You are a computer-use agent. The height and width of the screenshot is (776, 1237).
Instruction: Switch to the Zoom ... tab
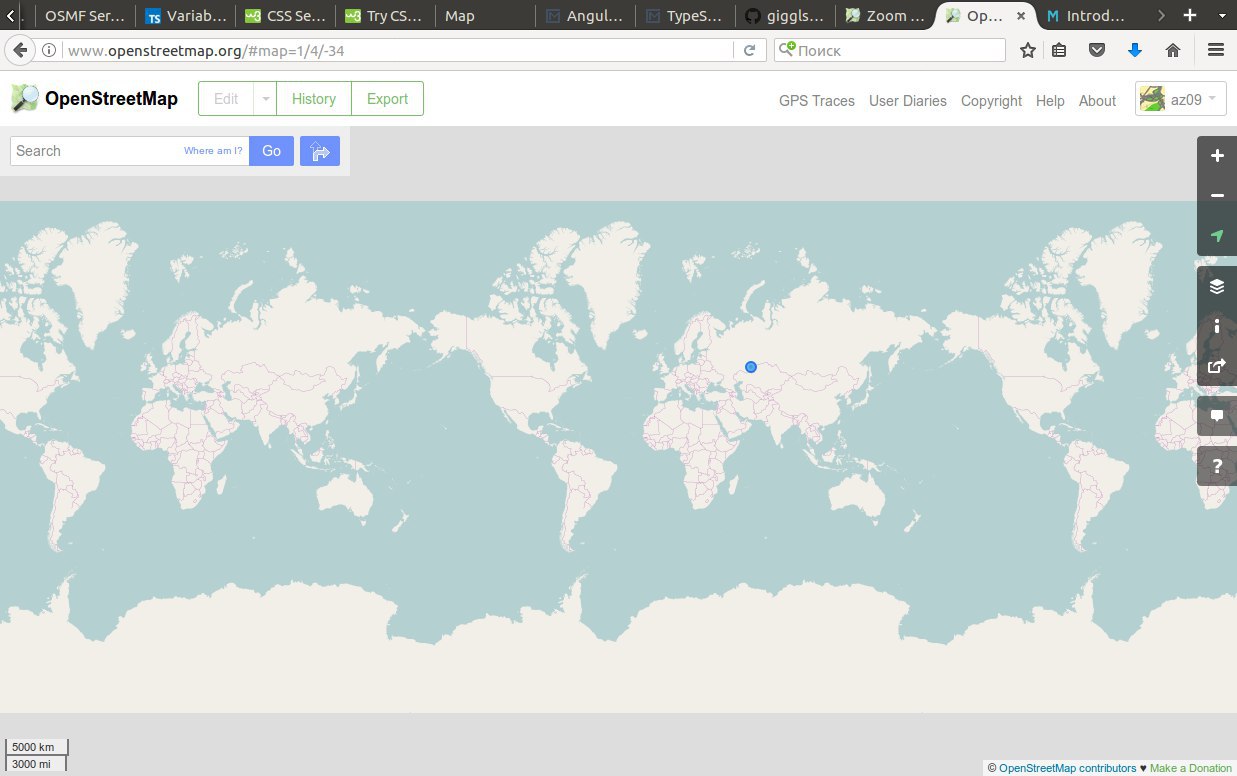(x=885, y=16)
